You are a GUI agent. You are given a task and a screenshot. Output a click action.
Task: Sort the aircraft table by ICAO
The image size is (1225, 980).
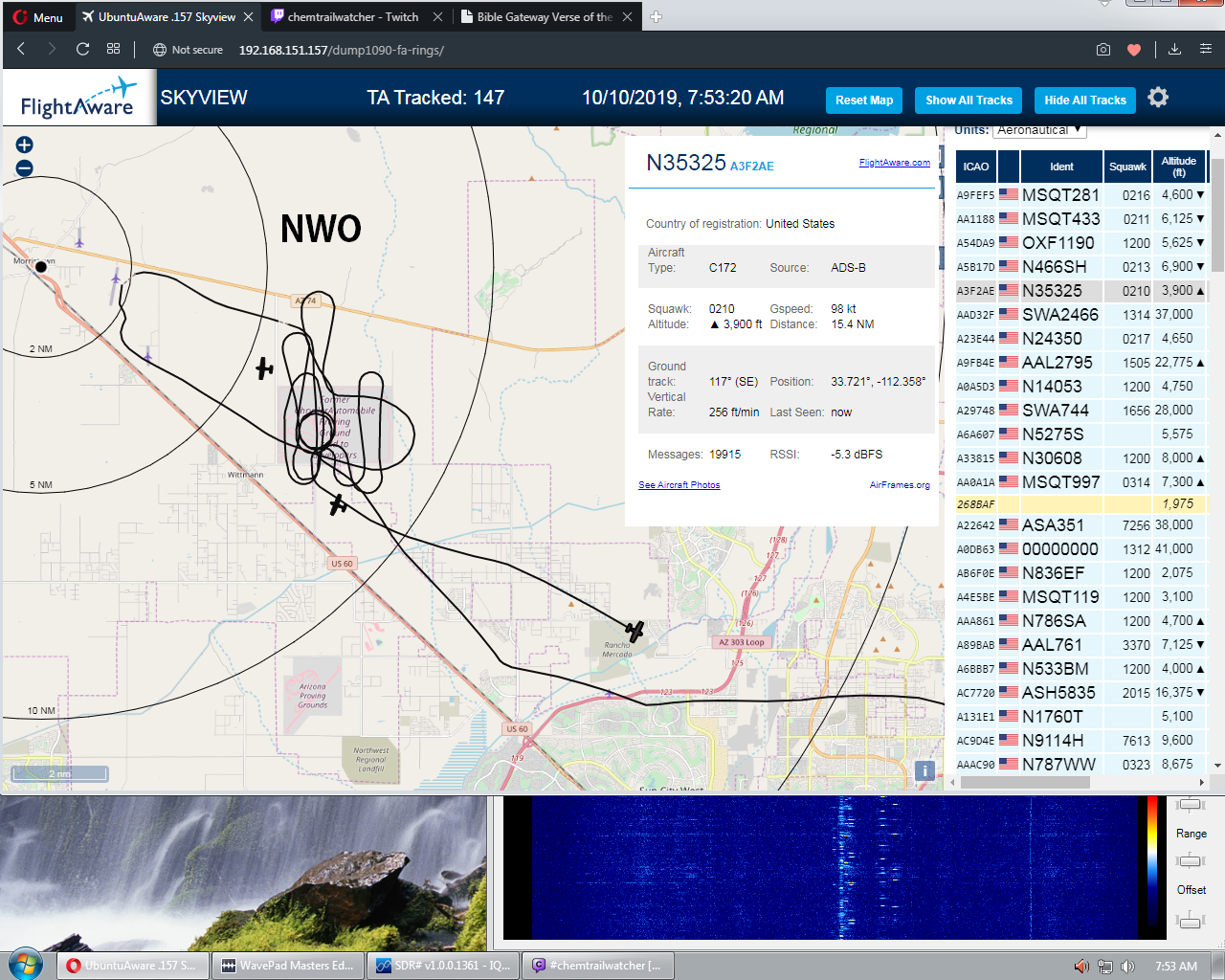pyautogui.click(x=976, y=167)
